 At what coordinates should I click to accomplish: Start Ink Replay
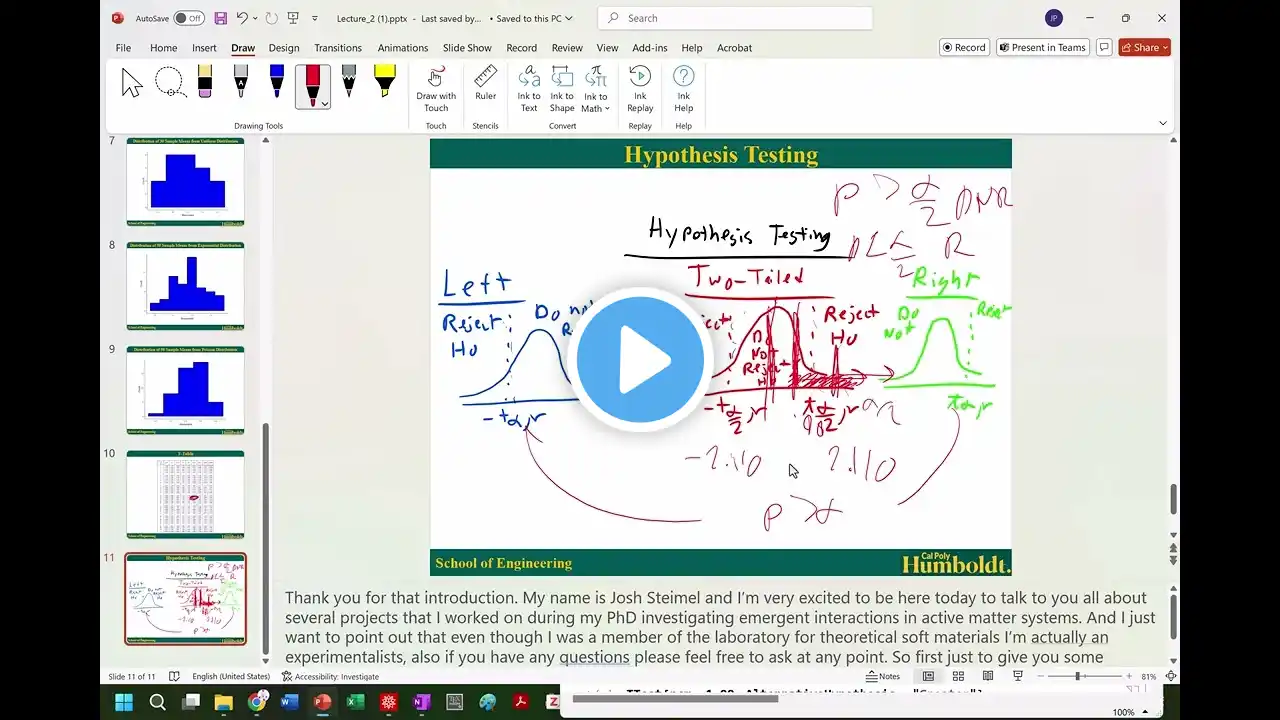pyautogui.click(x=640, y=90)
